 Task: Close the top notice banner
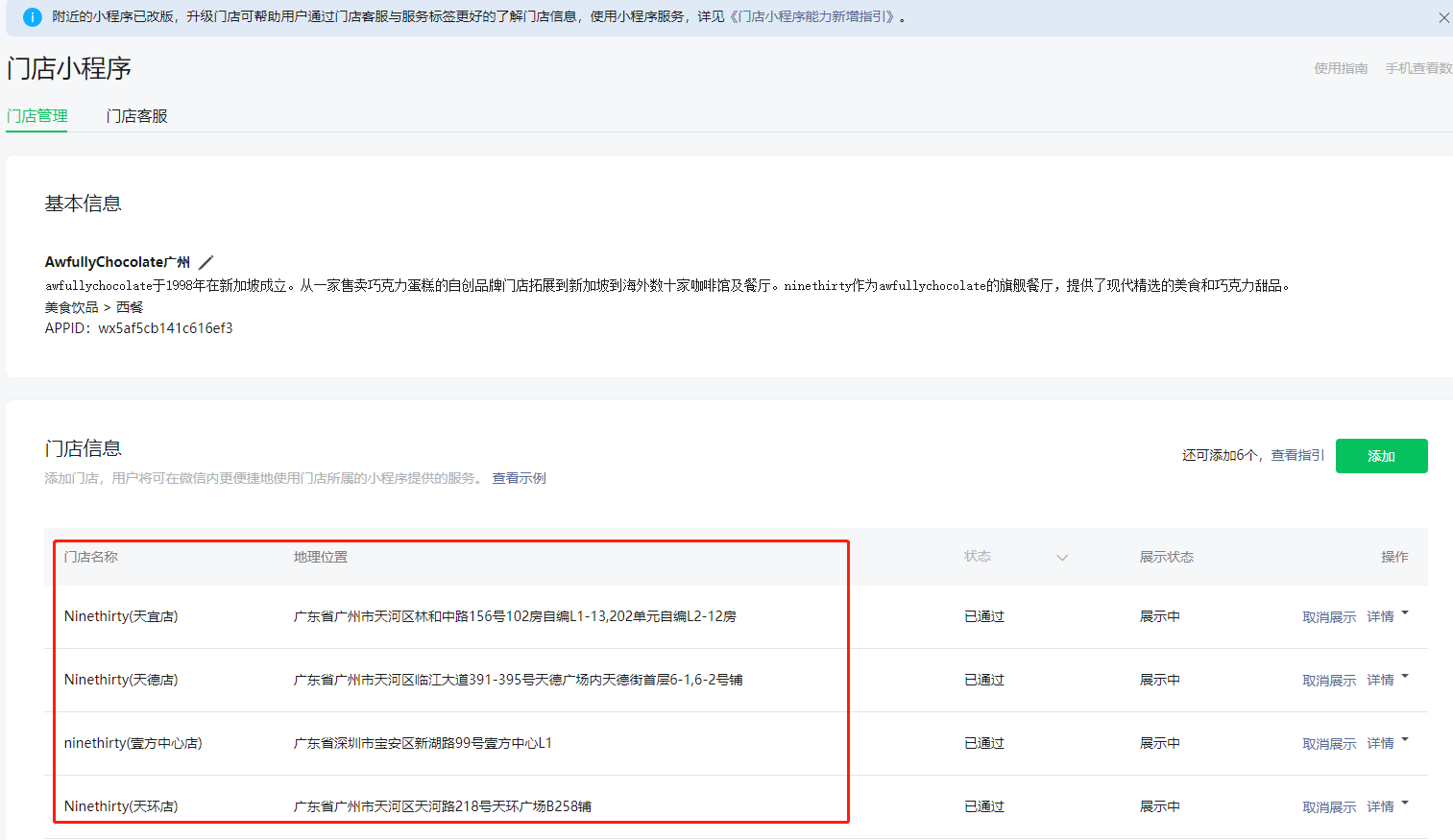click(x=1443, y=17)
